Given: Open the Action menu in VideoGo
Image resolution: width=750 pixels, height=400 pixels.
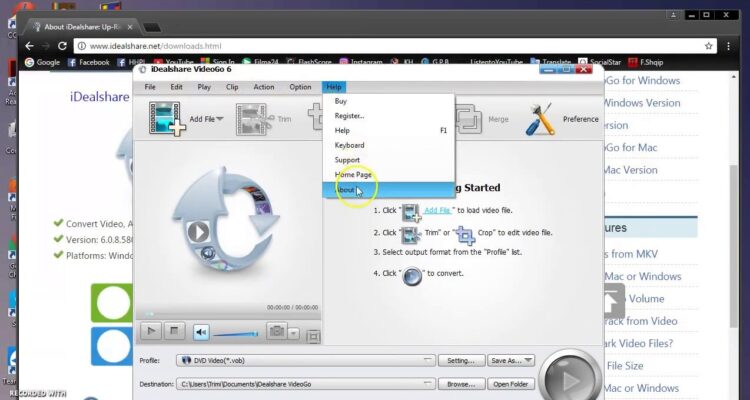Looking at the screenshot, I should click(264, 87).
